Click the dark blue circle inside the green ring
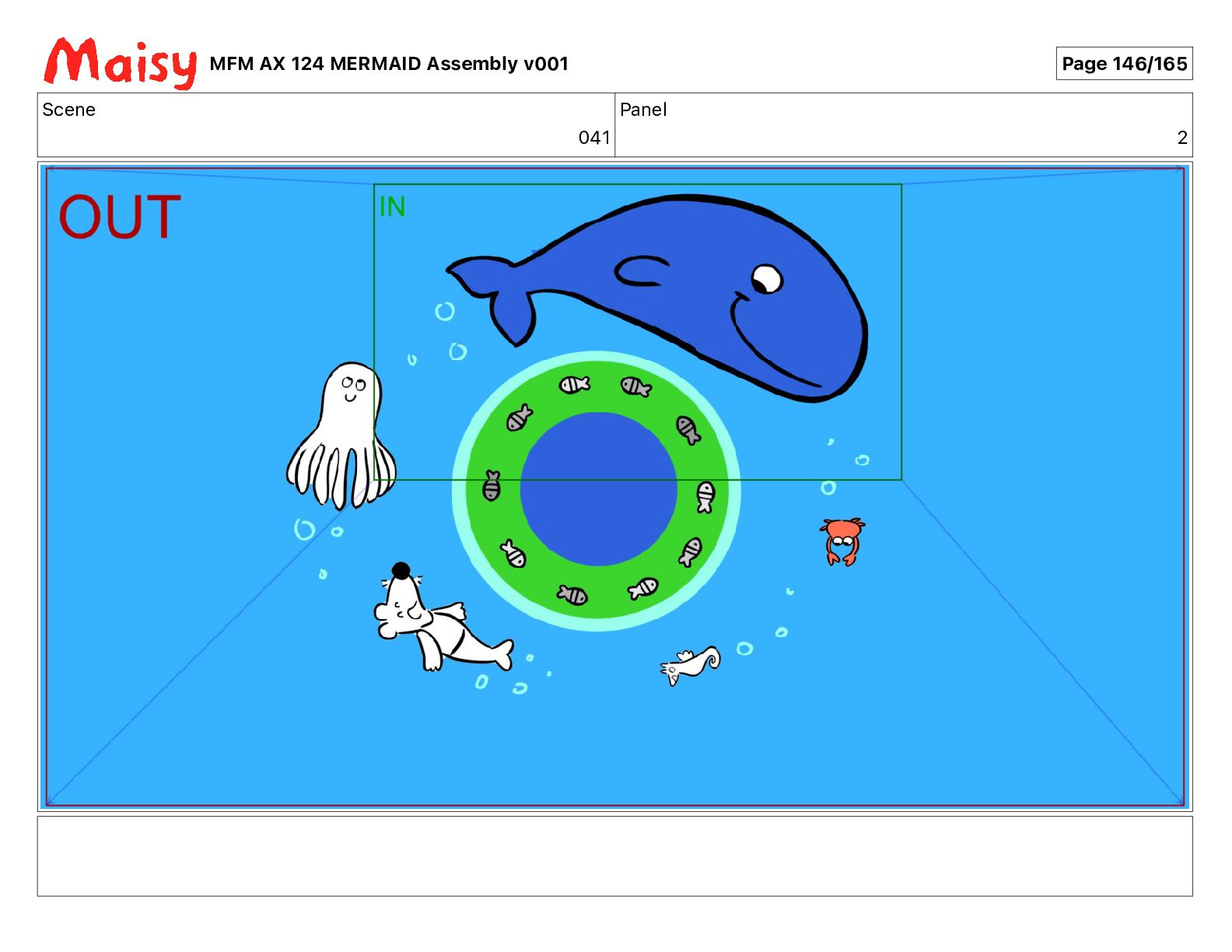The height and width of the screenshot is (952, 1232). pos(597,489)
